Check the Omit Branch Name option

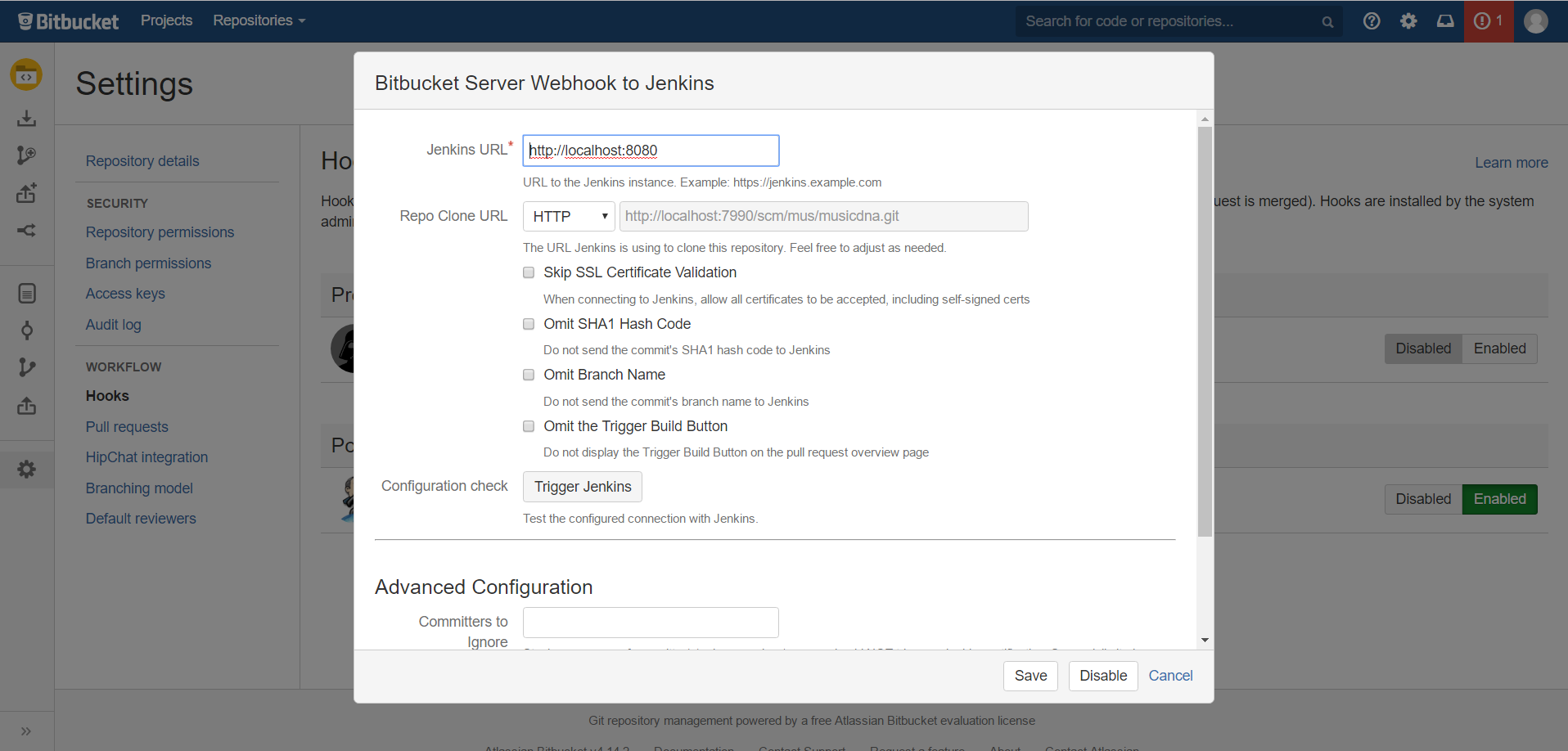coord(529,375)
